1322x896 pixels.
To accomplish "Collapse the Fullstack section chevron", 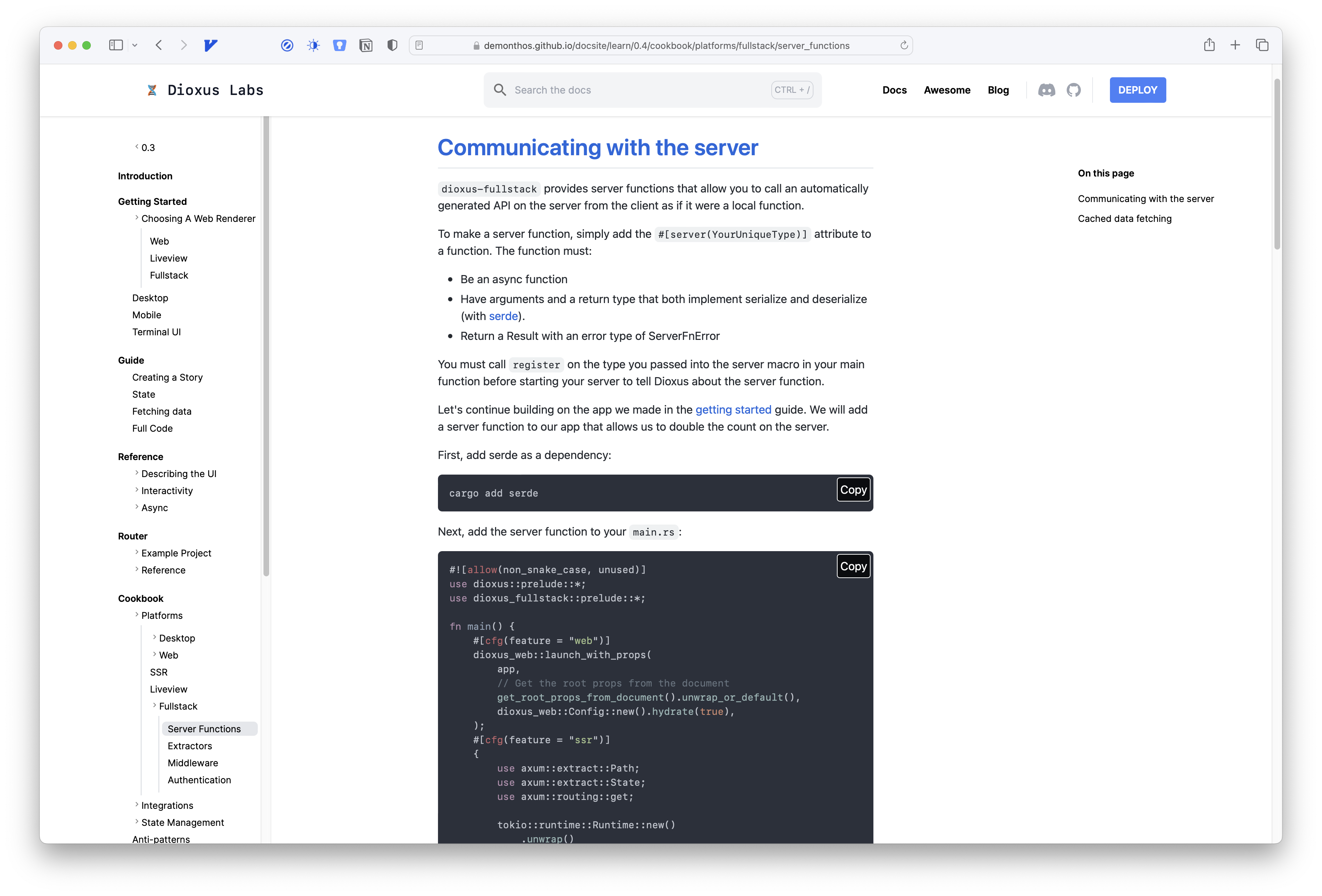I will [154, 706].
